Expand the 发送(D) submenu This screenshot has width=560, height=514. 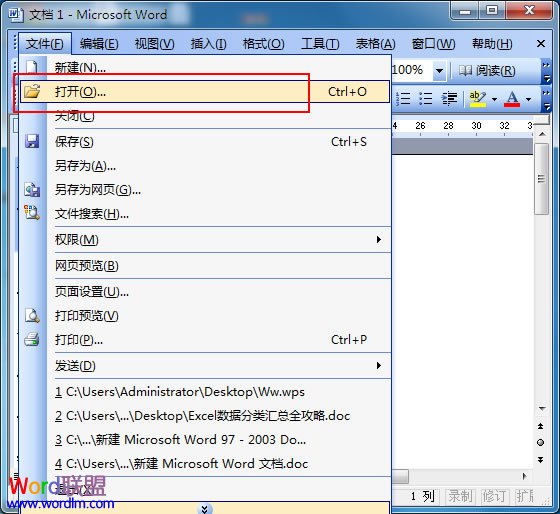(x=379, y=365)
